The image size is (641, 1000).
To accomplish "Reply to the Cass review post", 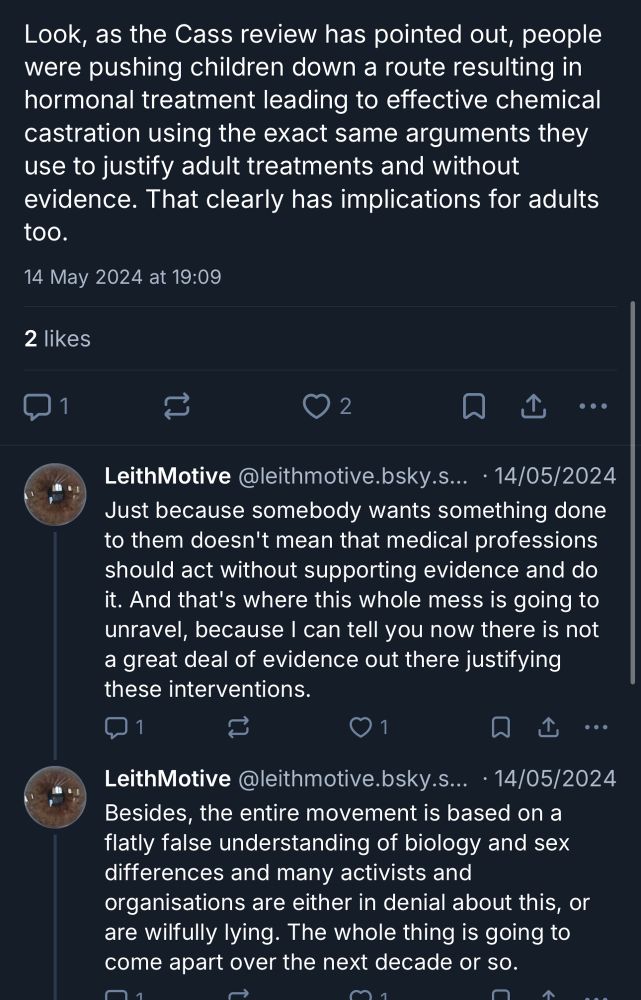I will pyautogui.click(x=45, y=405).
